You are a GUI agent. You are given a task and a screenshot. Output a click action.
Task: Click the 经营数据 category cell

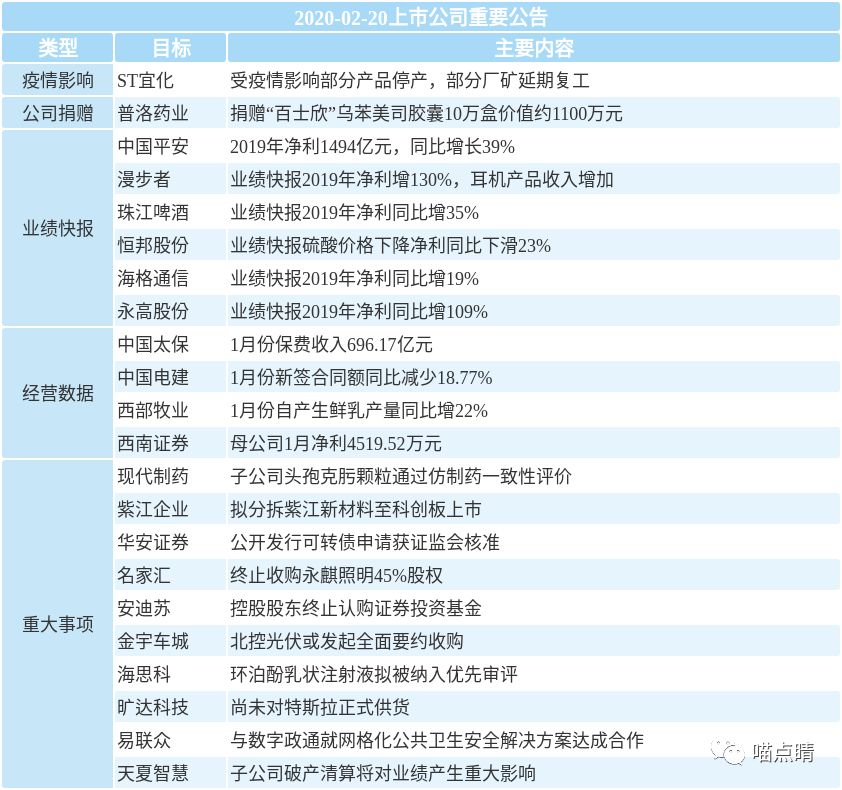[x=57, y=393]
